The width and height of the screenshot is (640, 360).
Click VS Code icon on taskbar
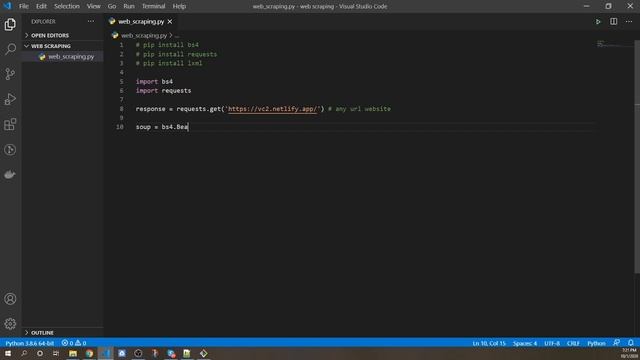pos(106,353)
